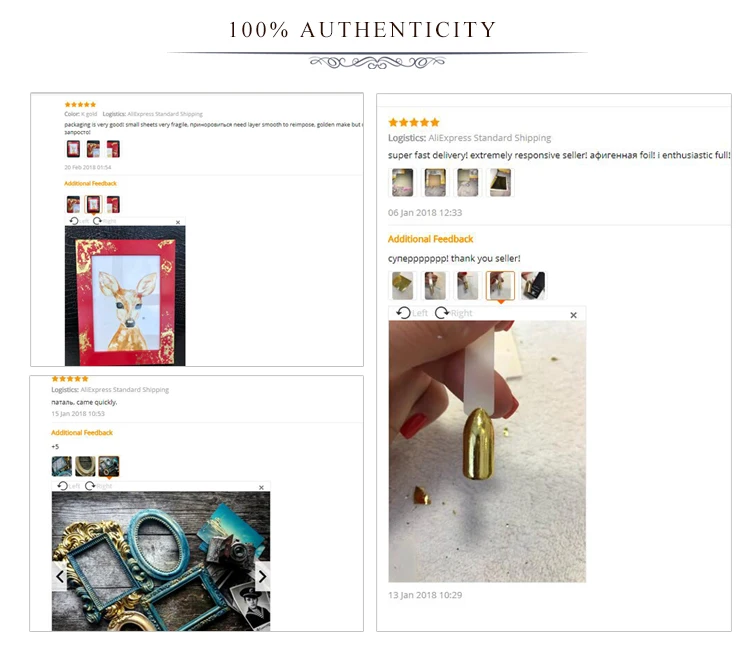Open first thumbnail in 06 Jan review

click(x=402, y=181)
